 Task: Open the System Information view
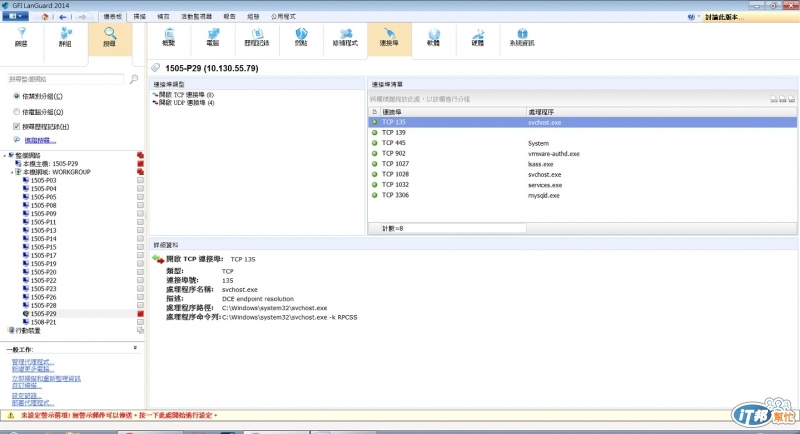point(522,38)
